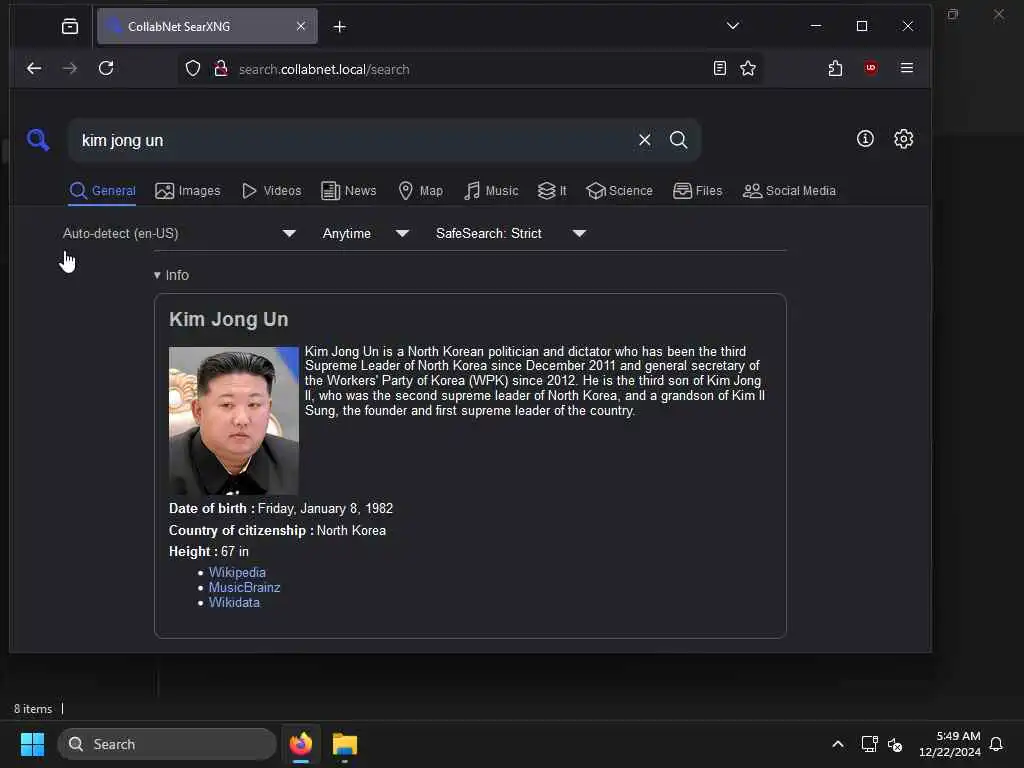The image size is (1024, 768).
Task: Click the Kim Jong Un infobox photo
Action: coord(234,421)
